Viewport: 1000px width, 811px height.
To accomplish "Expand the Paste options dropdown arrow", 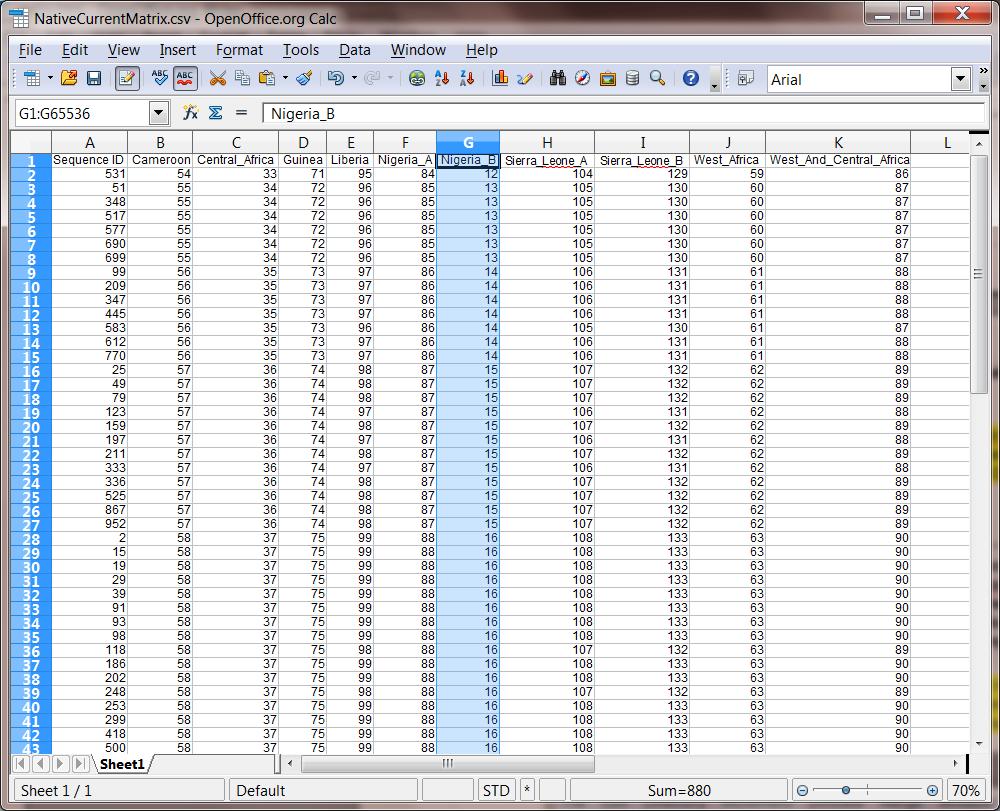I will 285,78.
